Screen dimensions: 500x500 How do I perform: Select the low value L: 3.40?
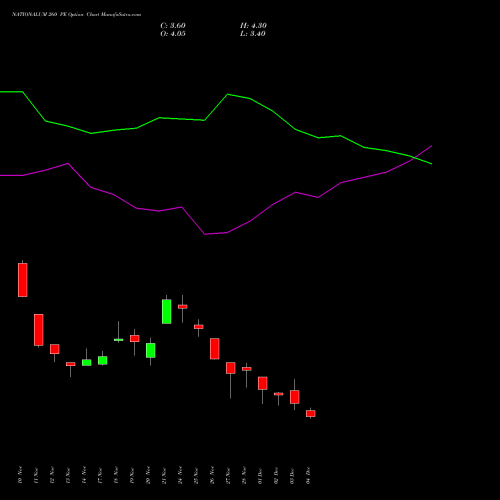click(253, 34)
